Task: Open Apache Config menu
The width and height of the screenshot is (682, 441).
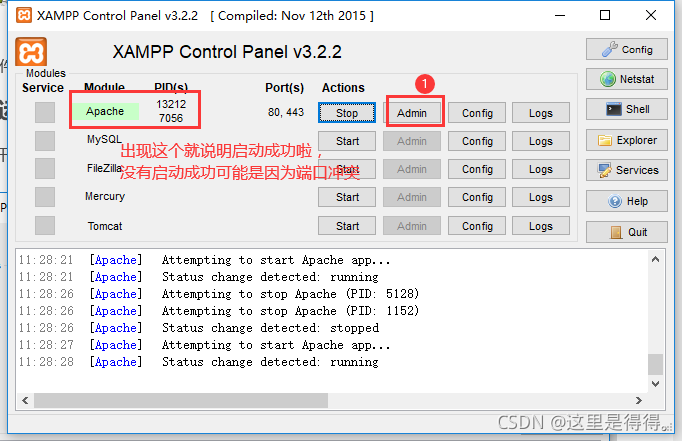Action: [x=477, y=113]
